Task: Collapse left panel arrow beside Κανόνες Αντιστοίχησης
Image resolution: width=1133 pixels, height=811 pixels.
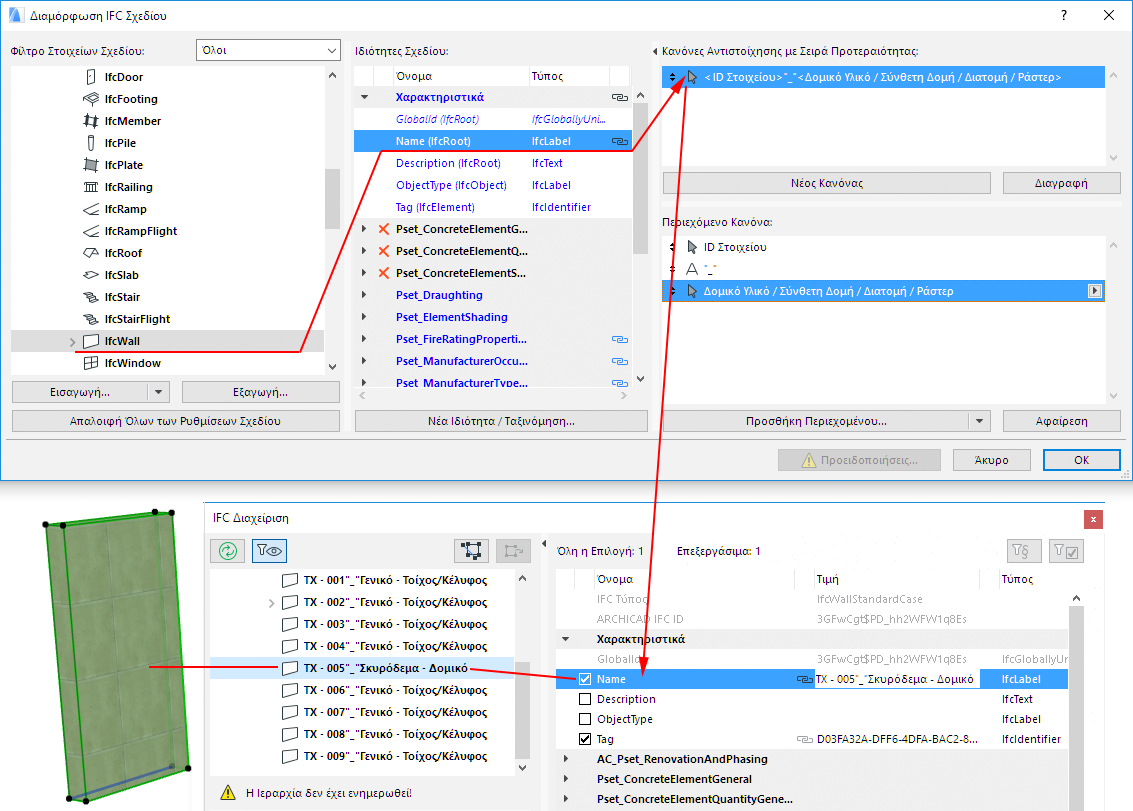Action: pyautogui.click(x=655, y=52)
